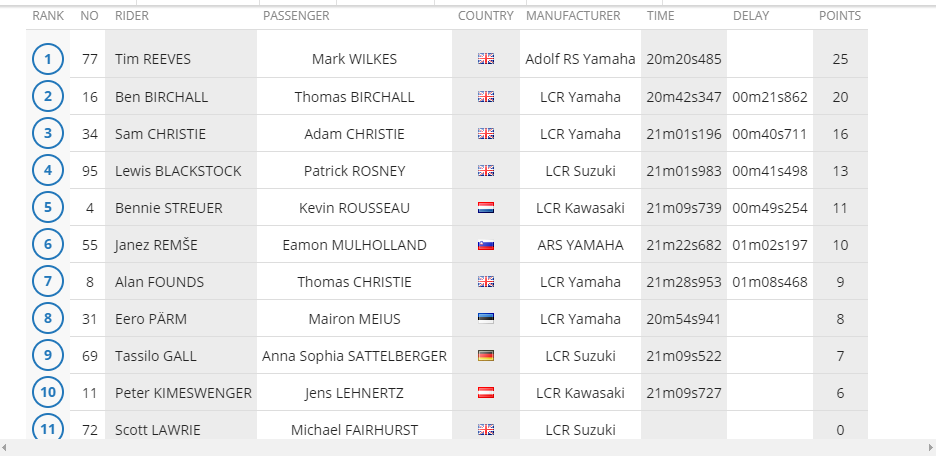The width and height of the screenshot is (936, 459).
Task: Click the Austrian flag for Peter KIMESWENGER
Action: coord(486,393)
